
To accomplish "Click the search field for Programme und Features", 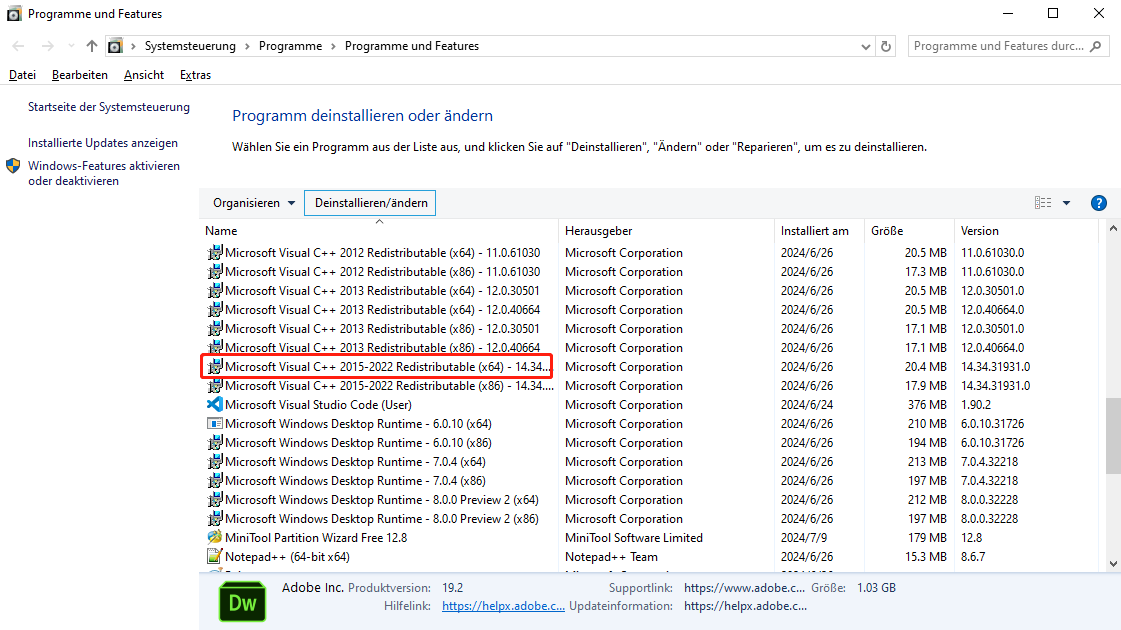I will pyautogui.click(x=1000, y=45).
